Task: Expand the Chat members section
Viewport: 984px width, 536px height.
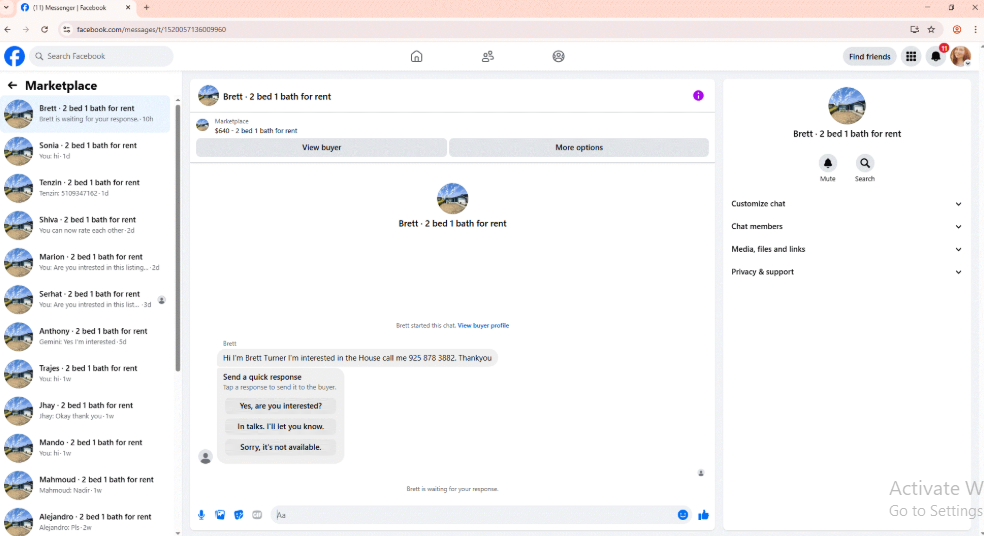Action: pyautogui.click(x=846, y=227)
